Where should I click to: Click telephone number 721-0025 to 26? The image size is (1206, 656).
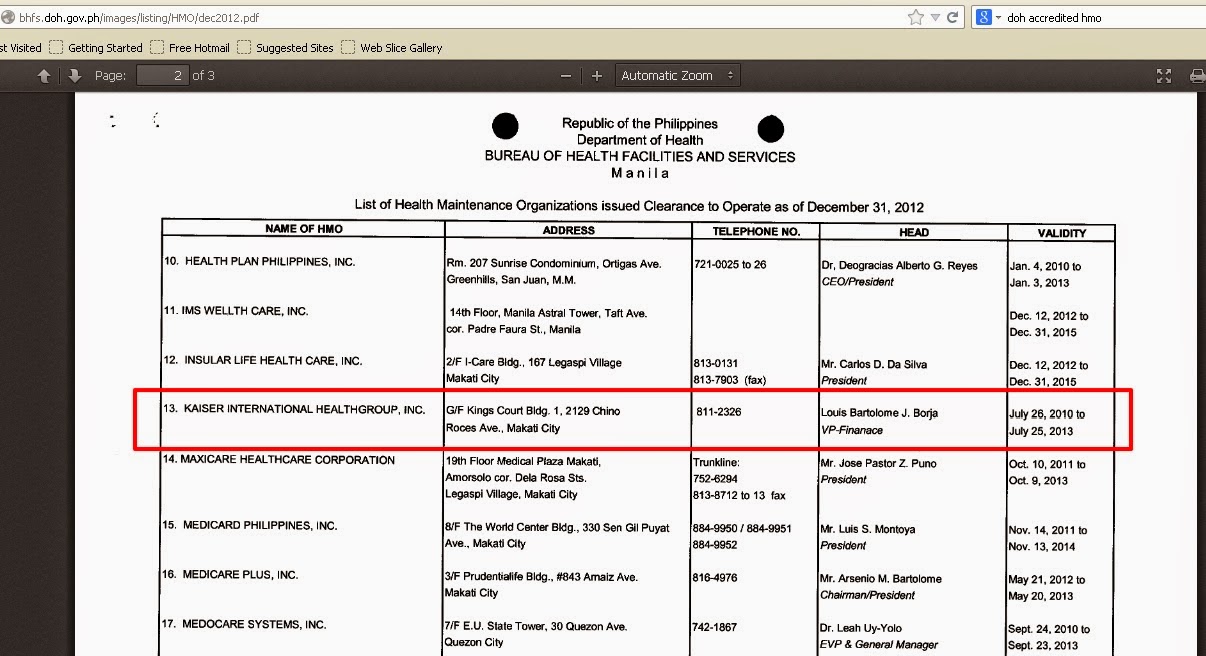[730, 265]
